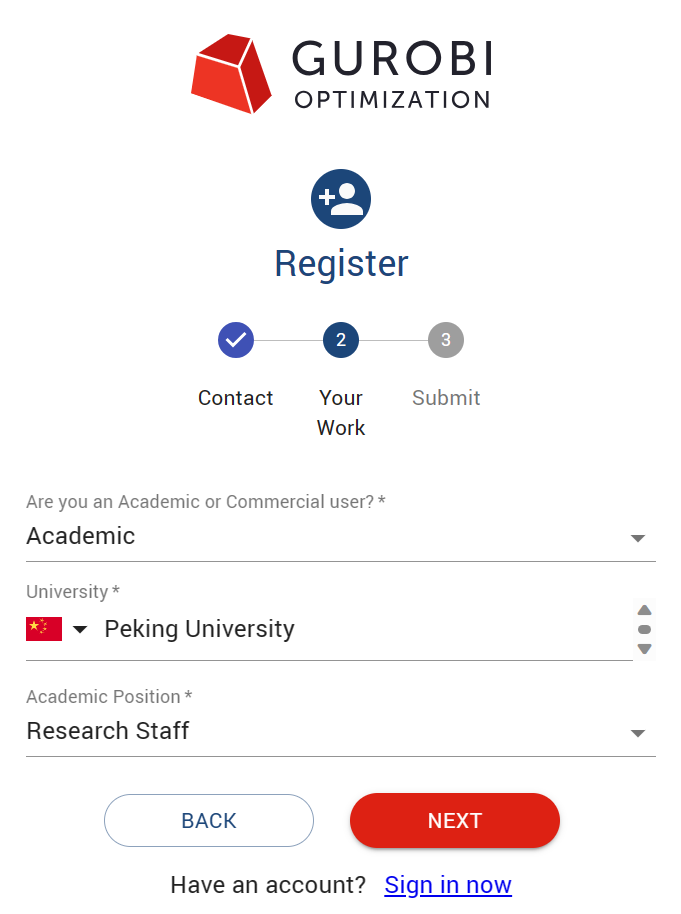Click the University list scroll up arrow

pos(645,610)
